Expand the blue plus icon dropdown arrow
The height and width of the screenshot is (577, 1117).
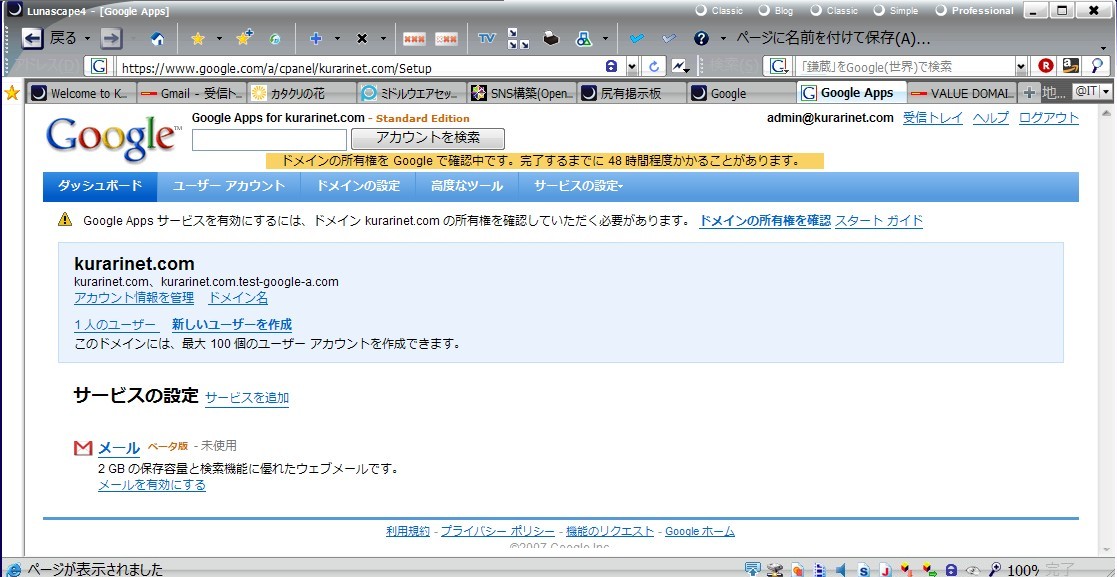[337, 38]
